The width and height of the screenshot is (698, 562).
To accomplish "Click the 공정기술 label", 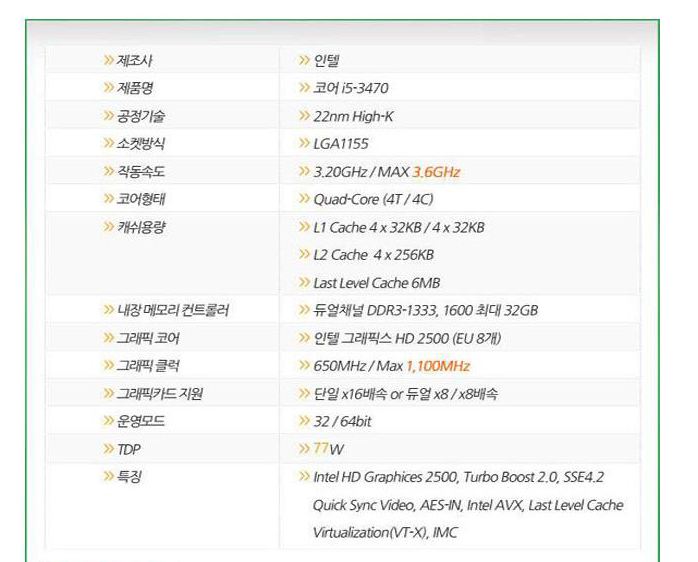I will 141,116.
